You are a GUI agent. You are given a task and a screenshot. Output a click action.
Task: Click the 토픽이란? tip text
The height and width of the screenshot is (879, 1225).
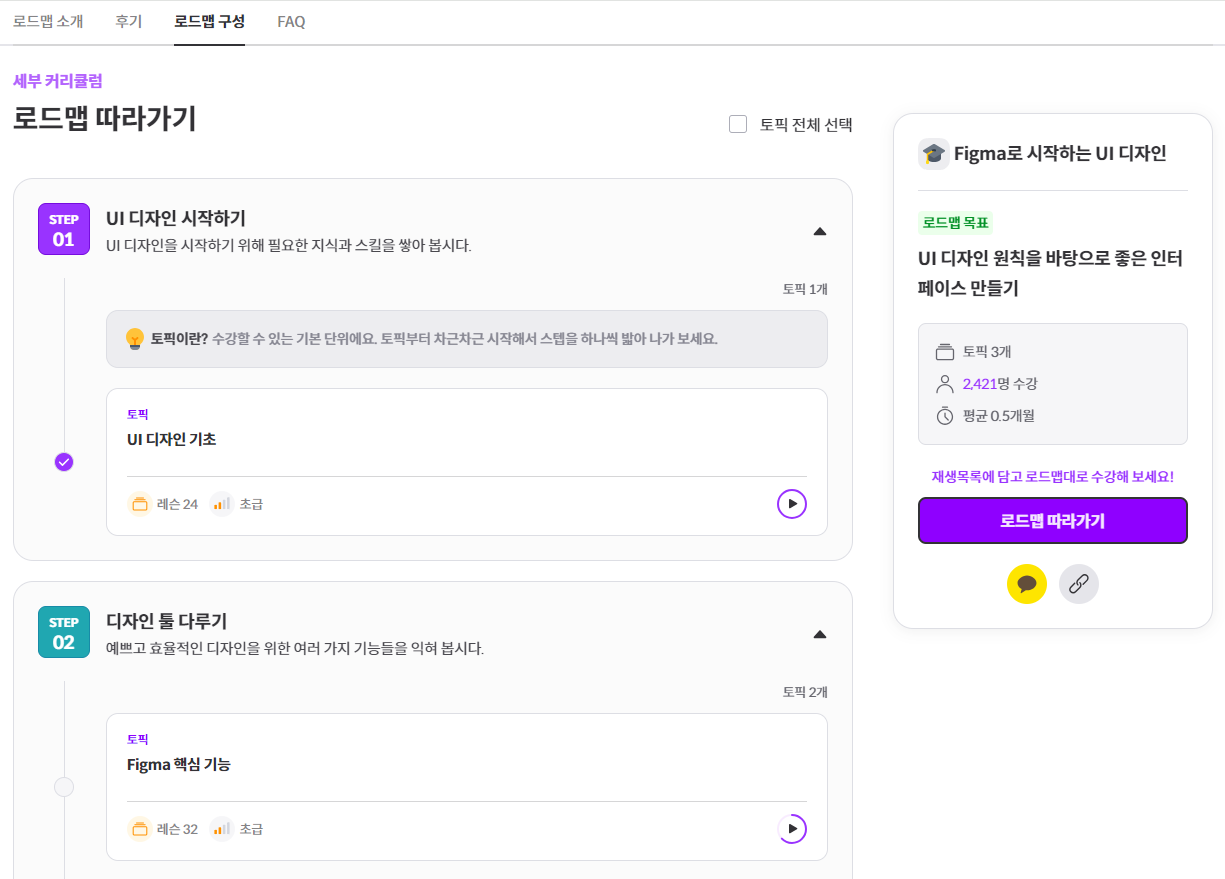[x=180, y=339]
